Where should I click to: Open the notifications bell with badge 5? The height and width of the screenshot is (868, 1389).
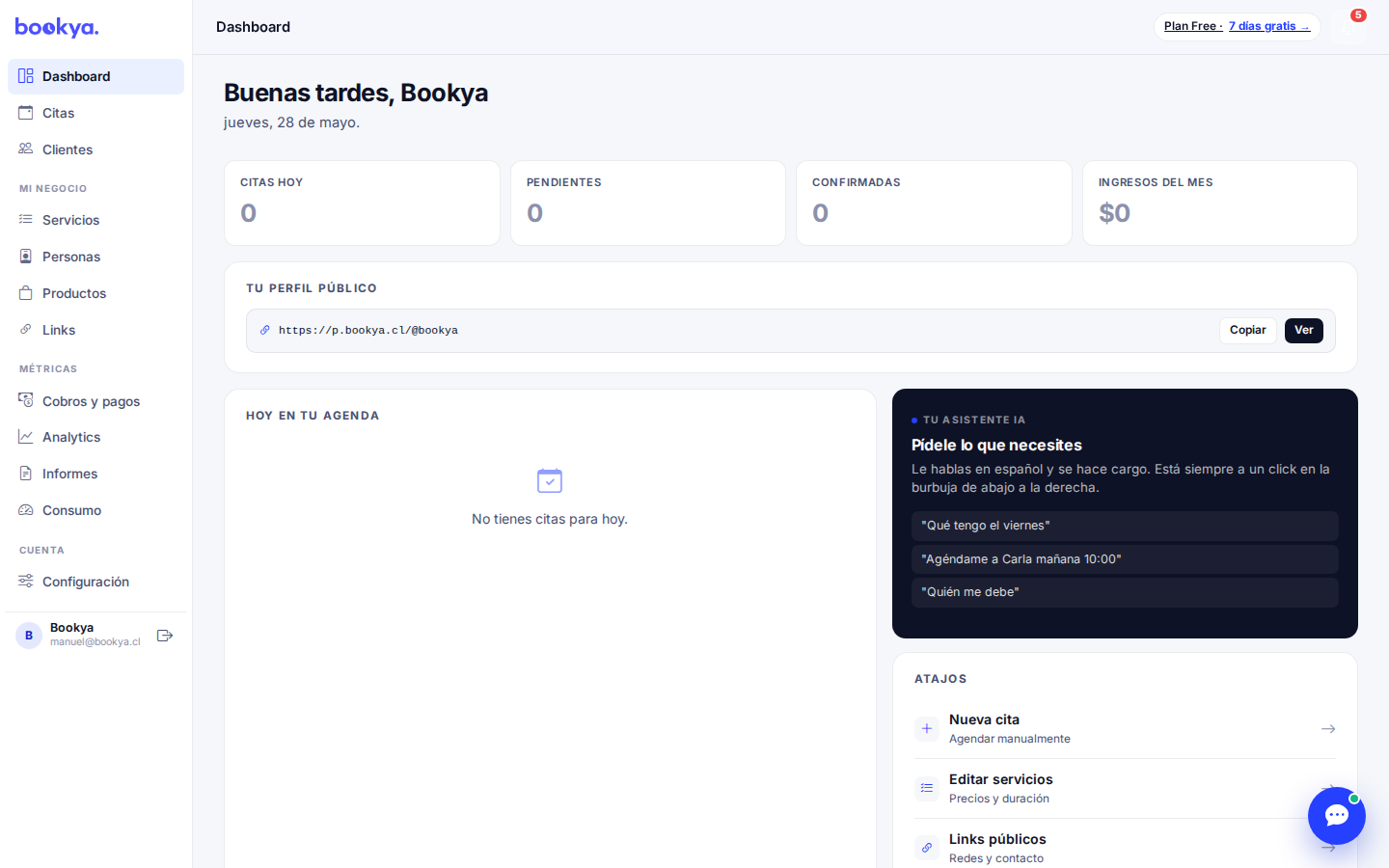tap(1348, 27)
